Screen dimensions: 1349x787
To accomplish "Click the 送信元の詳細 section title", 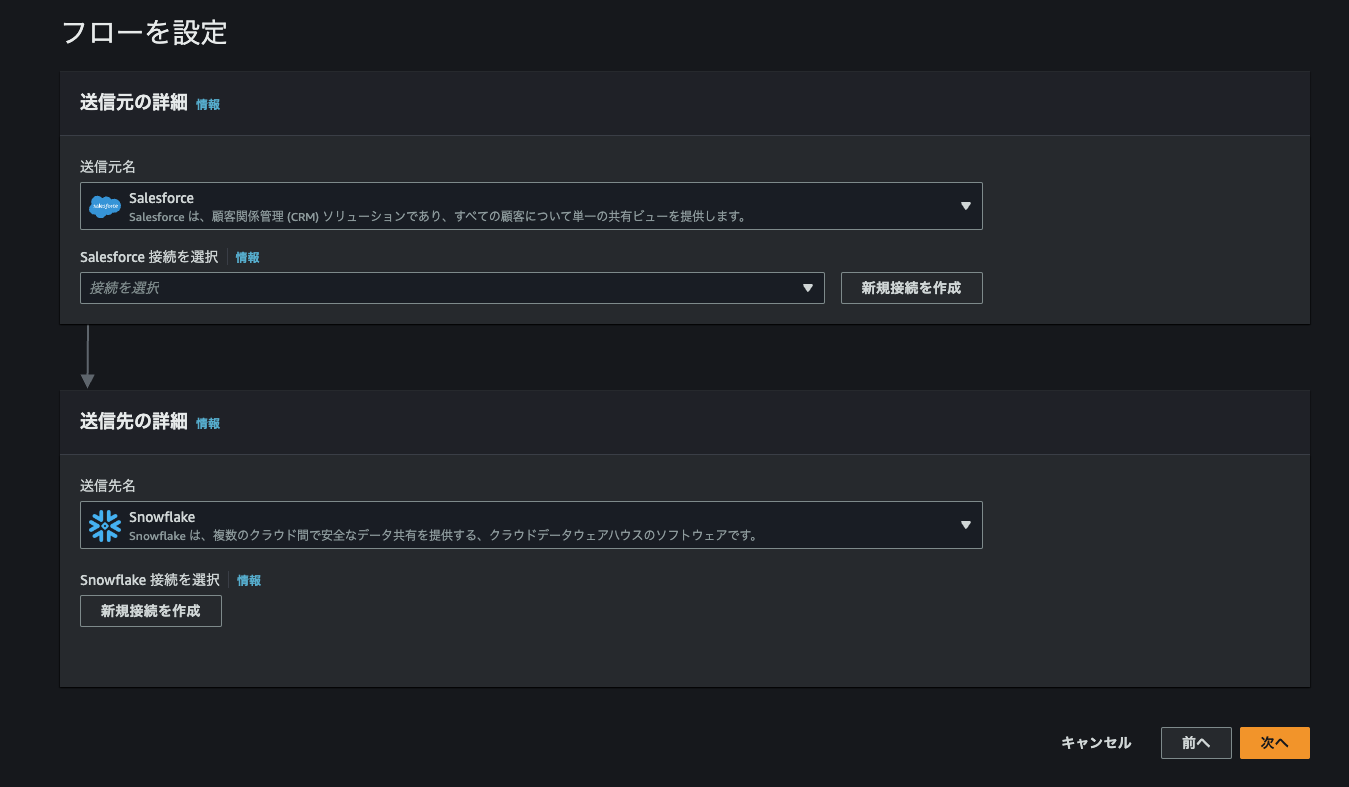I will click(134, 102).
